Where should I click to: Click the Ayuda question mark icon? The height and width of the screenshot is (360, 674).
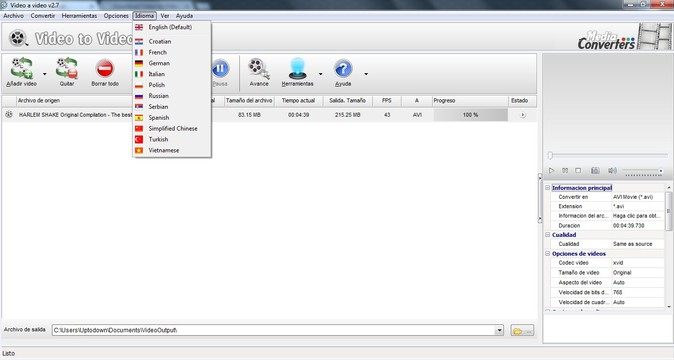[343, 68]
